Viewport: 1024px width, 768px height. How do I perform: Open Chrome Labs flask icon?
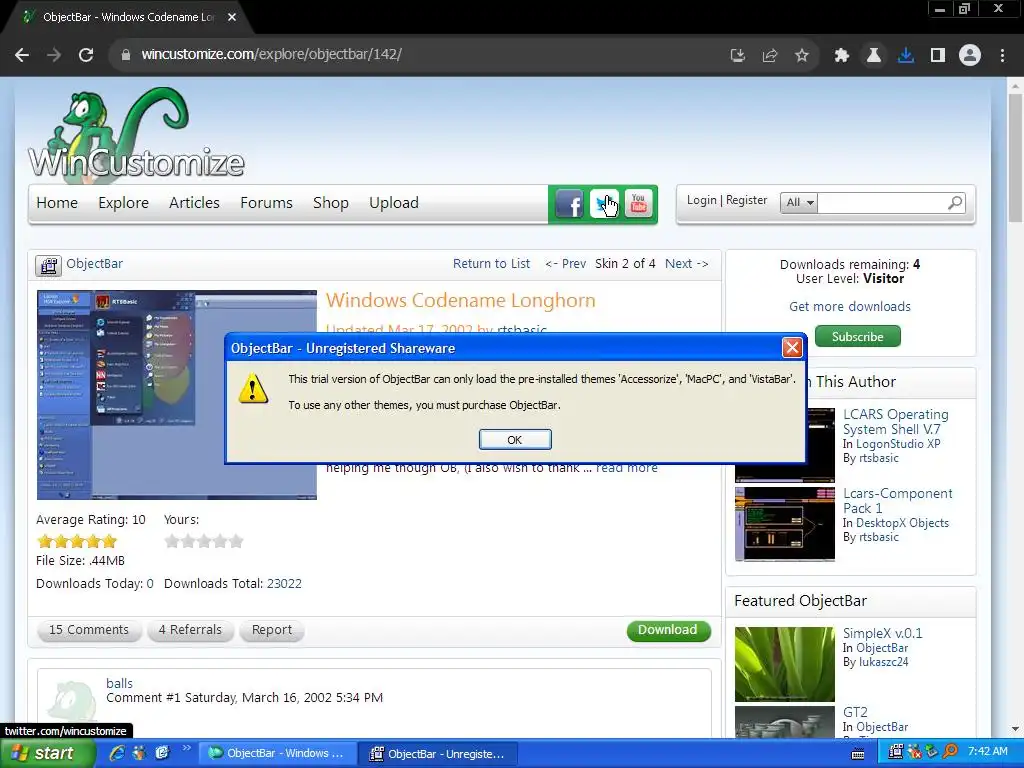874,56
